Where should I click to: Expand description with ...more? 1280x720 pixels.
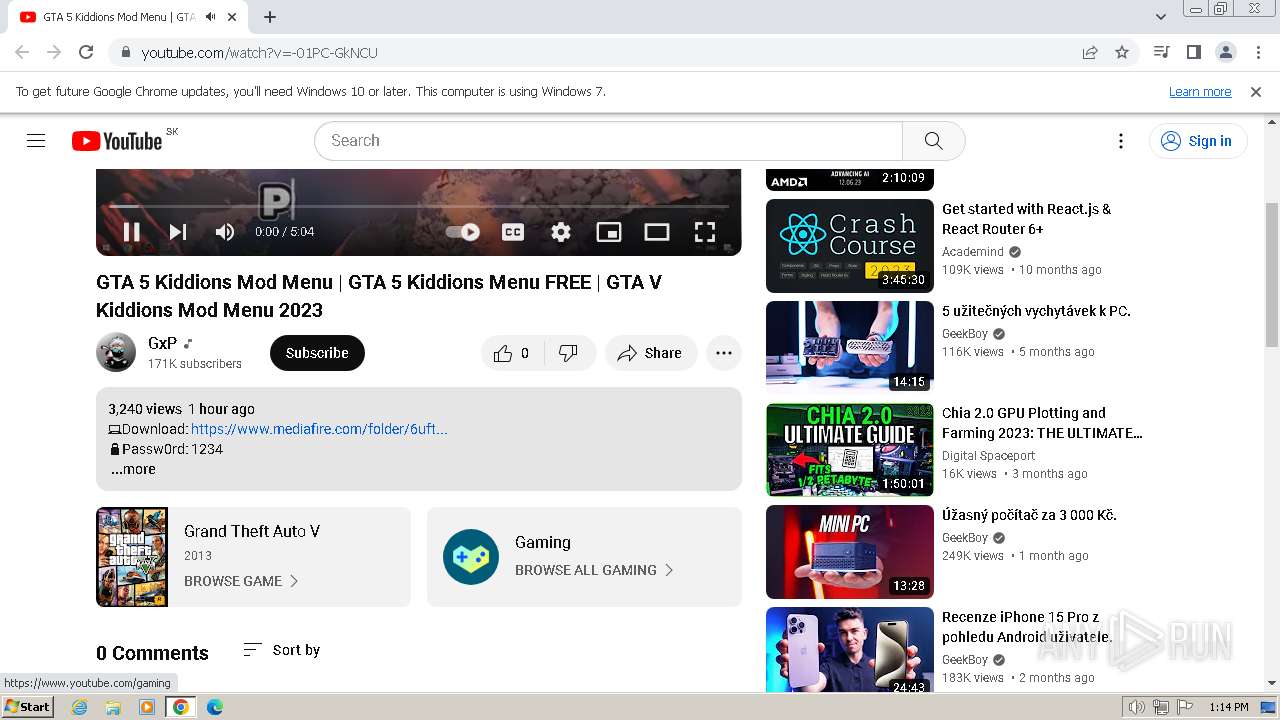coord(133,469)
